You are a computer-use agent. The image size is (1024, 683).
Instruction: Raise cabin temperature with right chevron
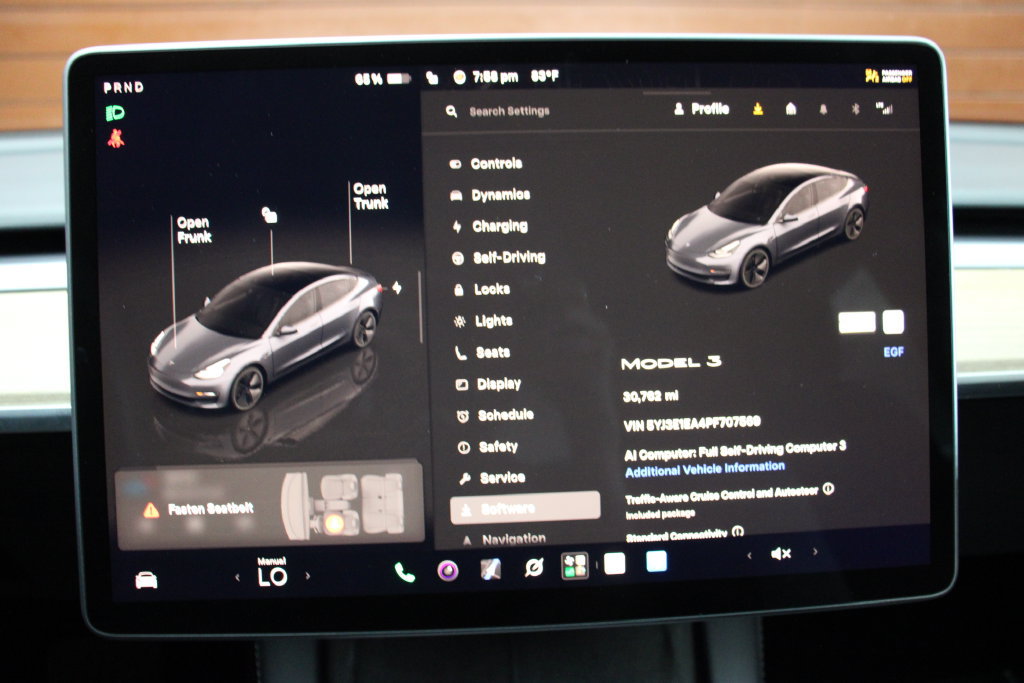pyautogui.click(x=308, y=576)
